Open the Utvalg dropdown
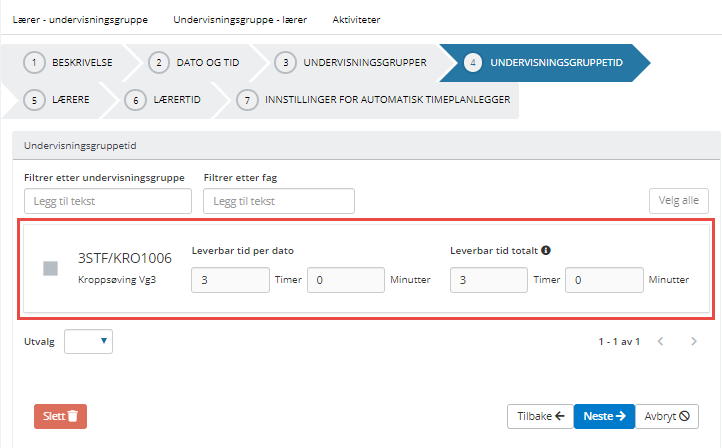This screenshot has height=448, width=722. point(88,341)
